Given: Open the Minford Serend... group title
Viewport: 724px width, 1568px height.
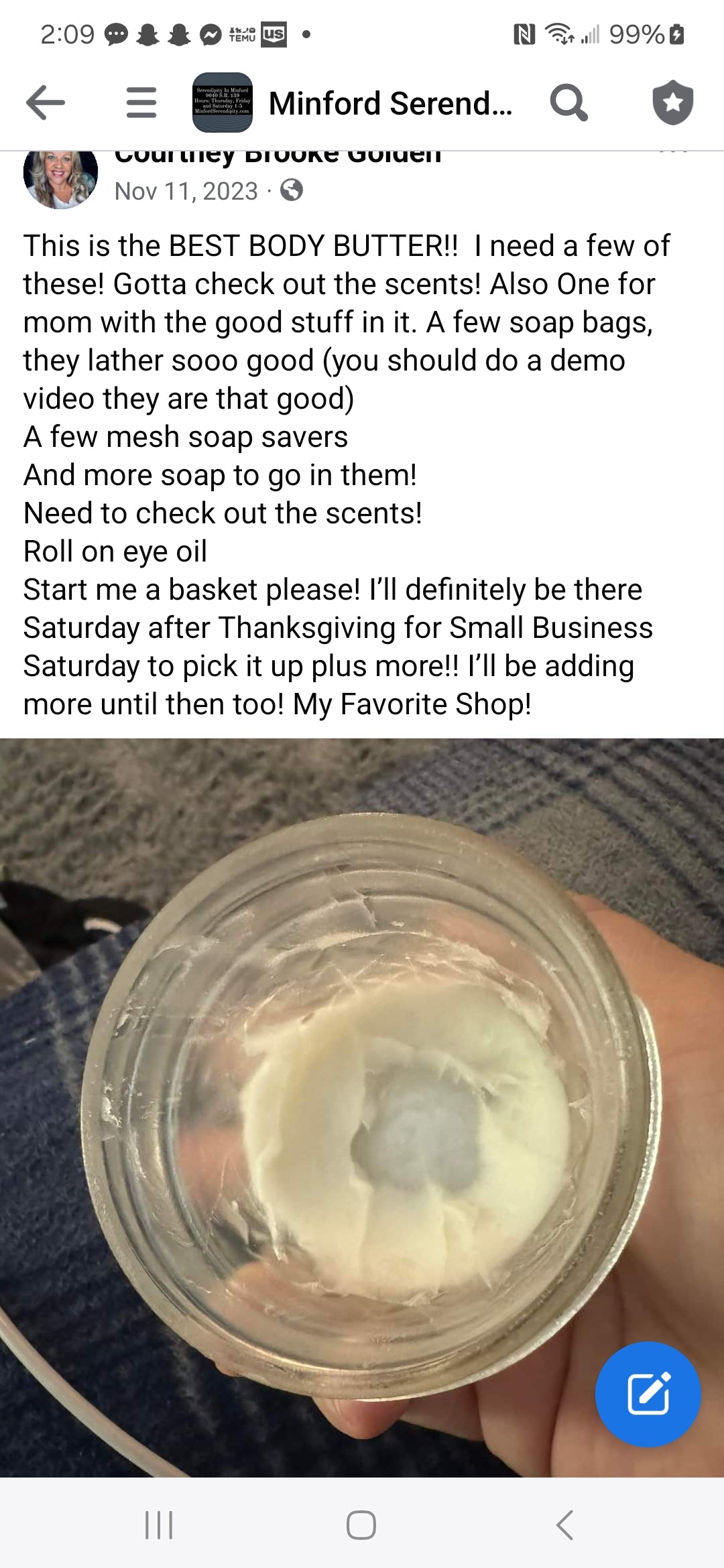Looking at the screenshot, I should [390, 103].
